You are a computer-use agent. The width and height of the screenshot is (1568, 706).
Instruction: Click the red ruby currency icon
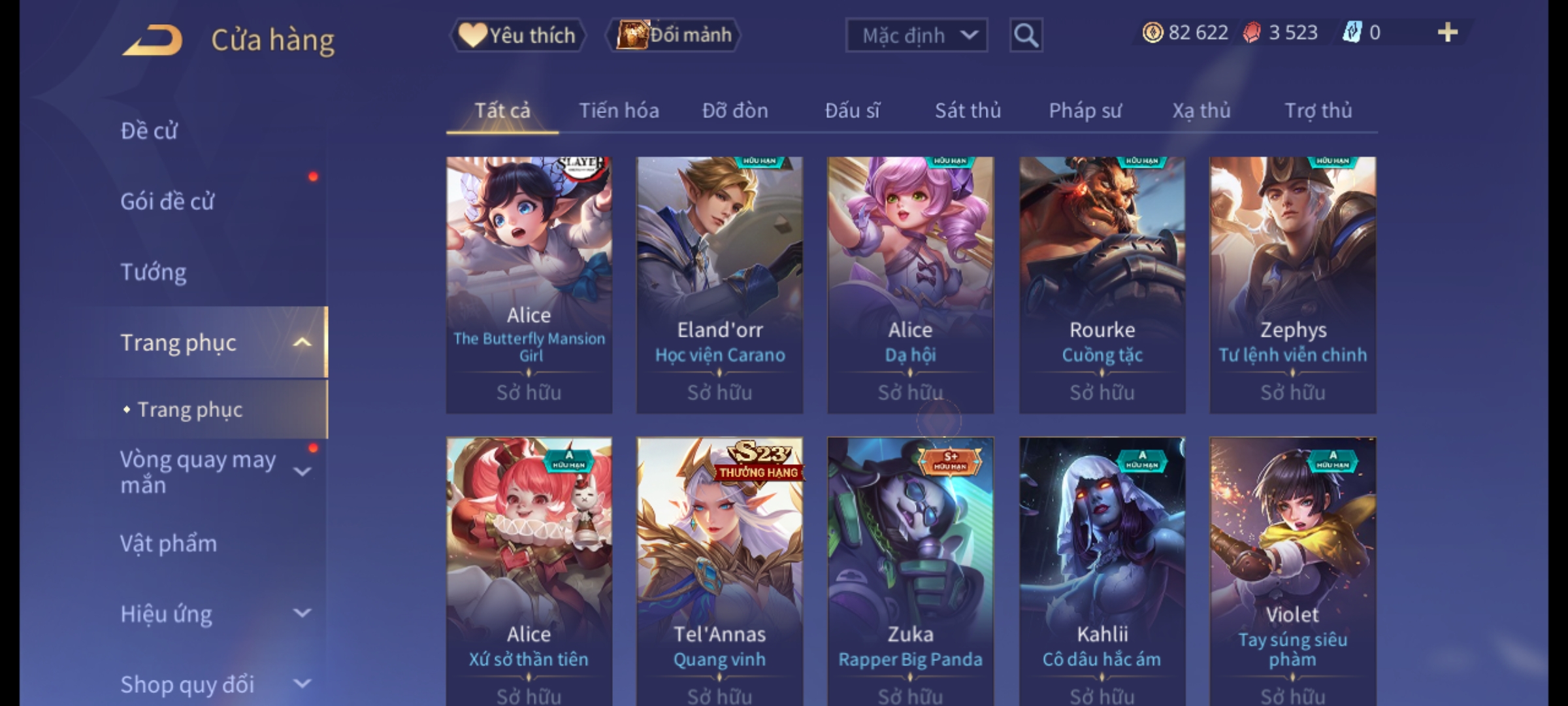pos(1252,33)
